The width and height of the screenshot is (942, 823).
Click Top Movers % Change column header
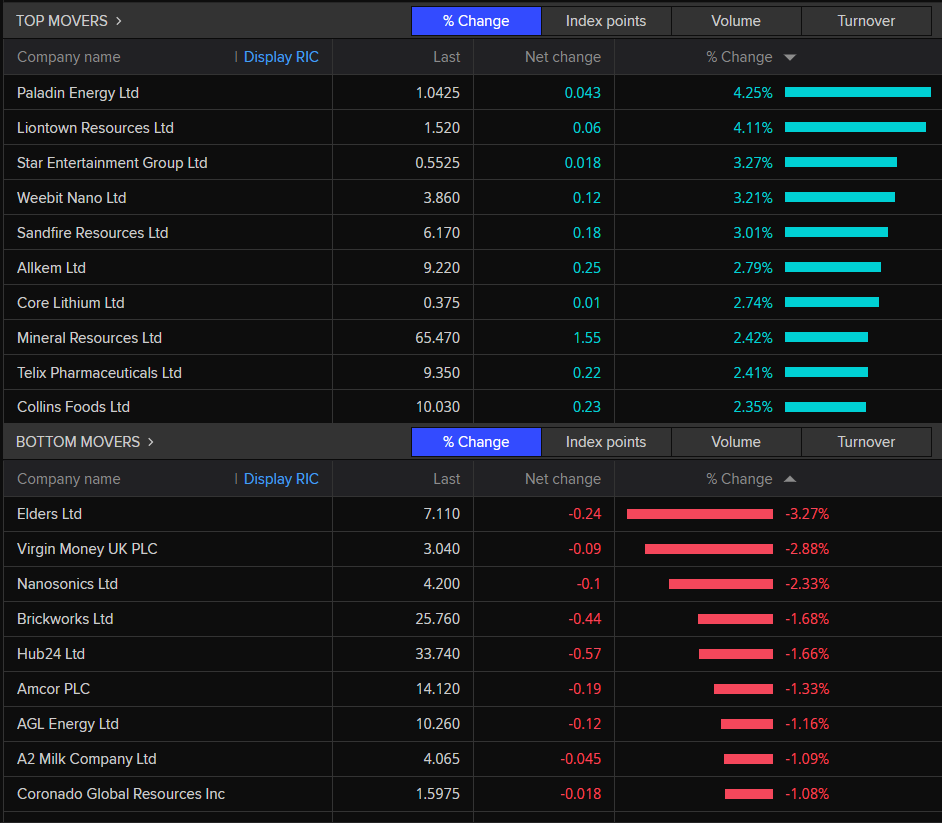click(739, 57)
